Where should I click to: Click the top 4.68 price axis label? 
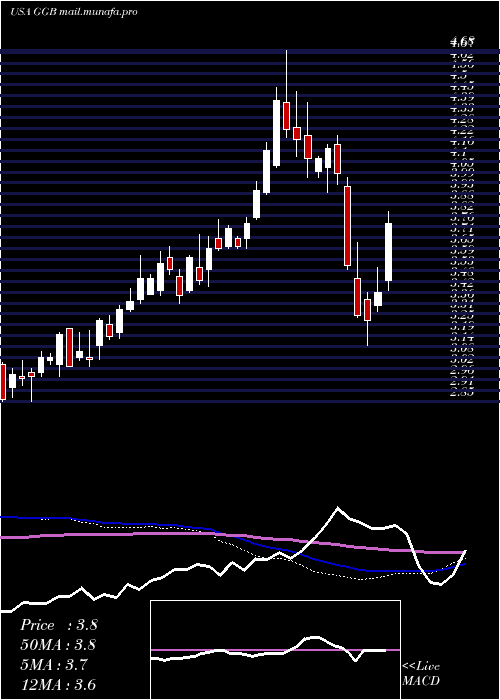(x=462, y=42)
